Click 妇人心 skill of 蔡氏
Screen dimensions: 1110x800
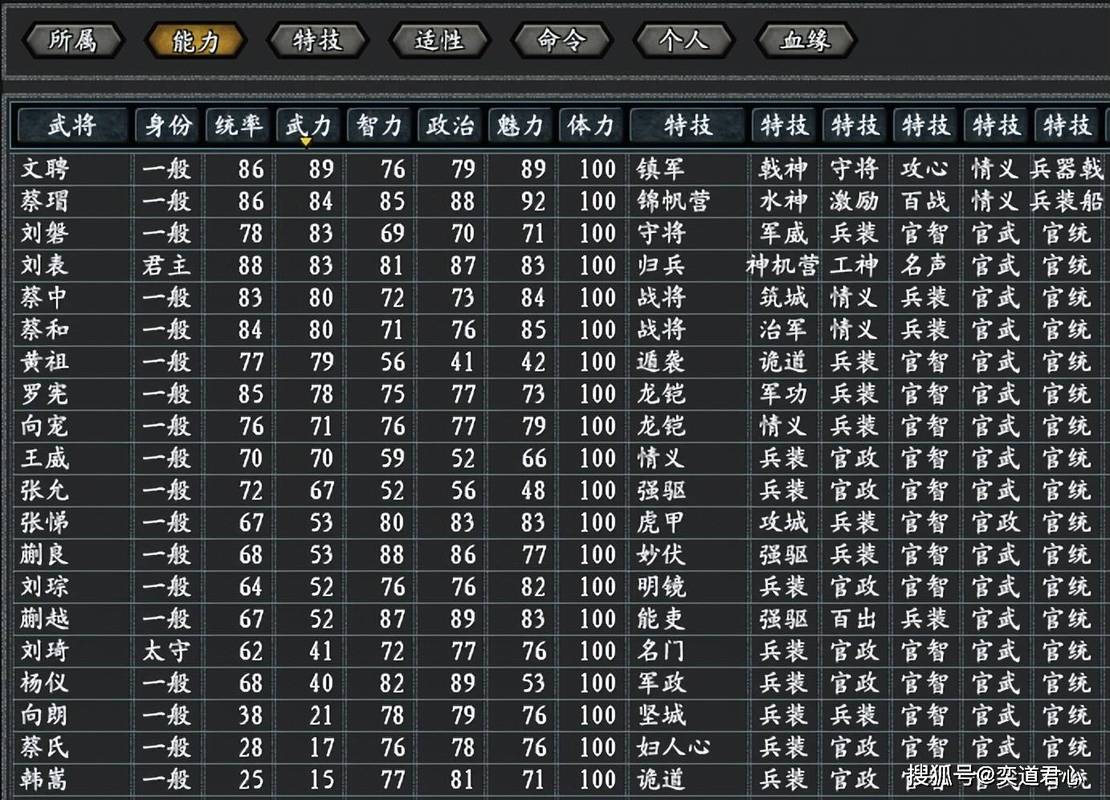point(673,747)
